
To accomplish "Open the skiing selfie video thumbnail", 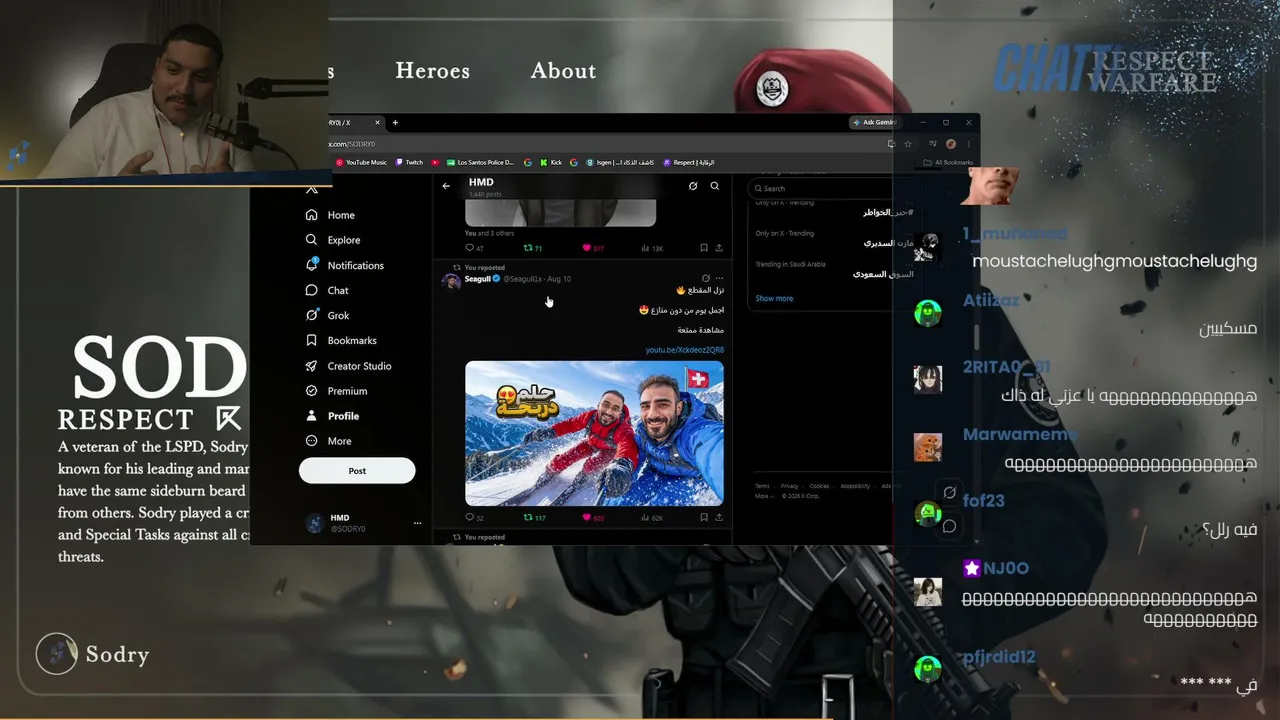I will (594, 433).
